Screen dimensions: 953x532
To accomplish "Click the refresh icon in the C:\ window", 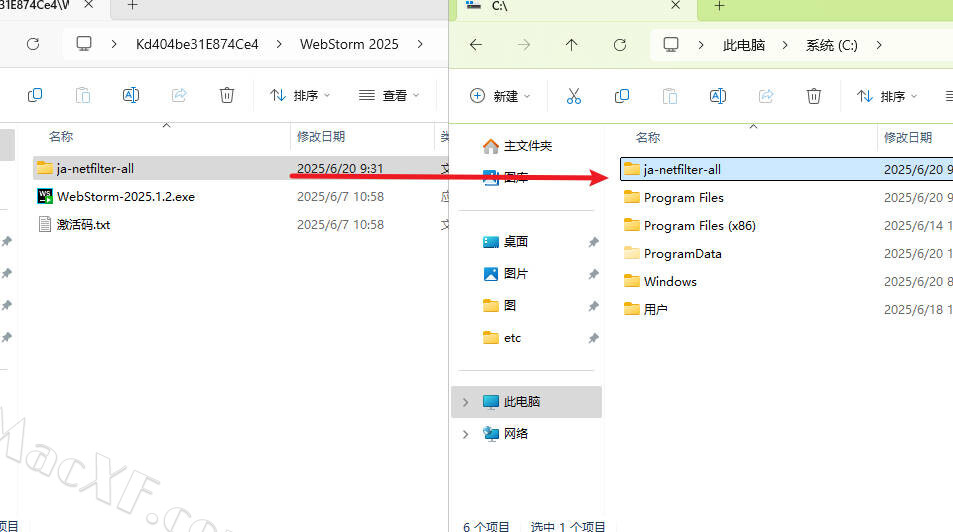I will 619,44.
